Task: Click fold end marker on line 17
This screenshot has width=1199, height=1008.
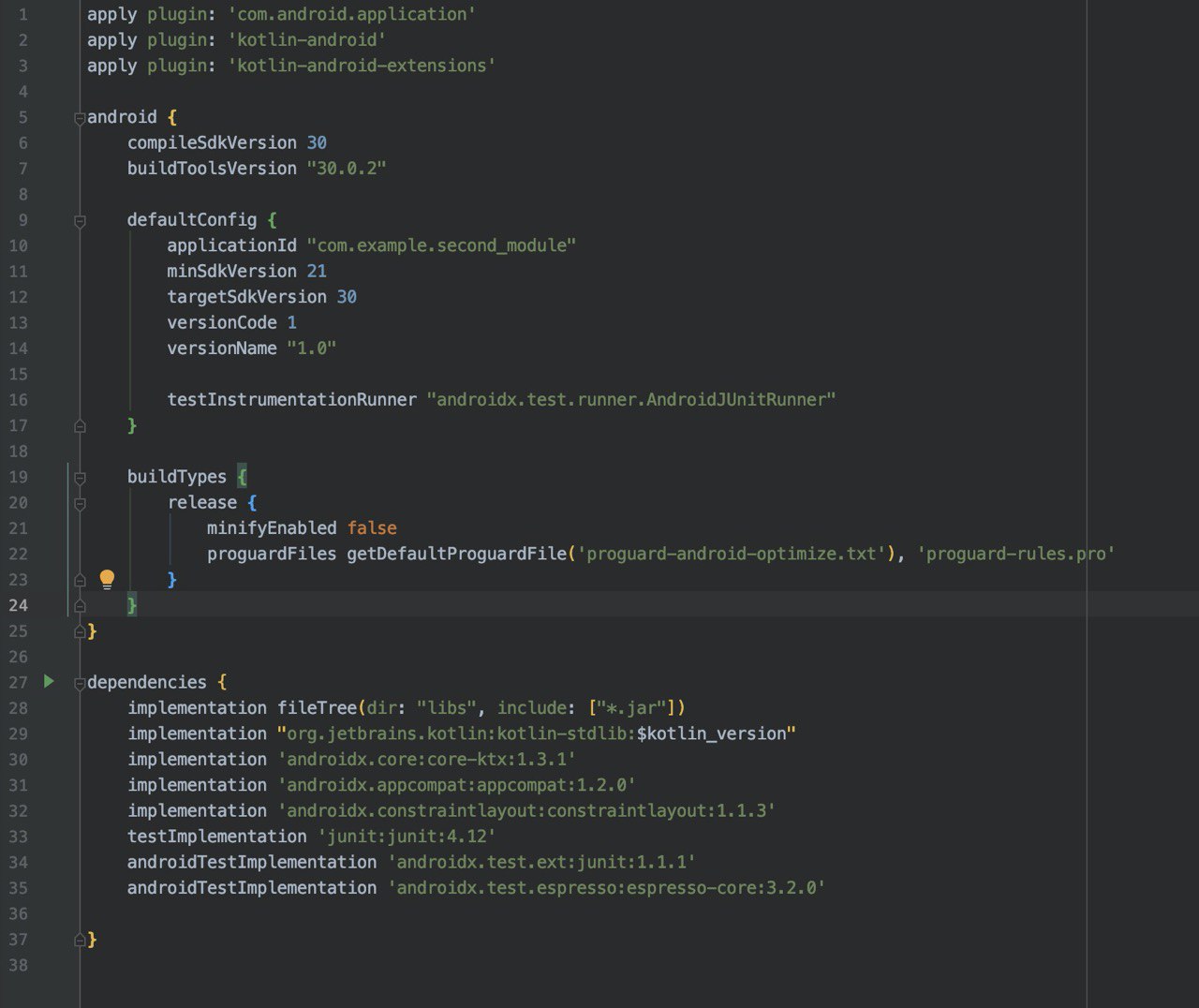Action: pyautogui.click(x=80, y=426)
